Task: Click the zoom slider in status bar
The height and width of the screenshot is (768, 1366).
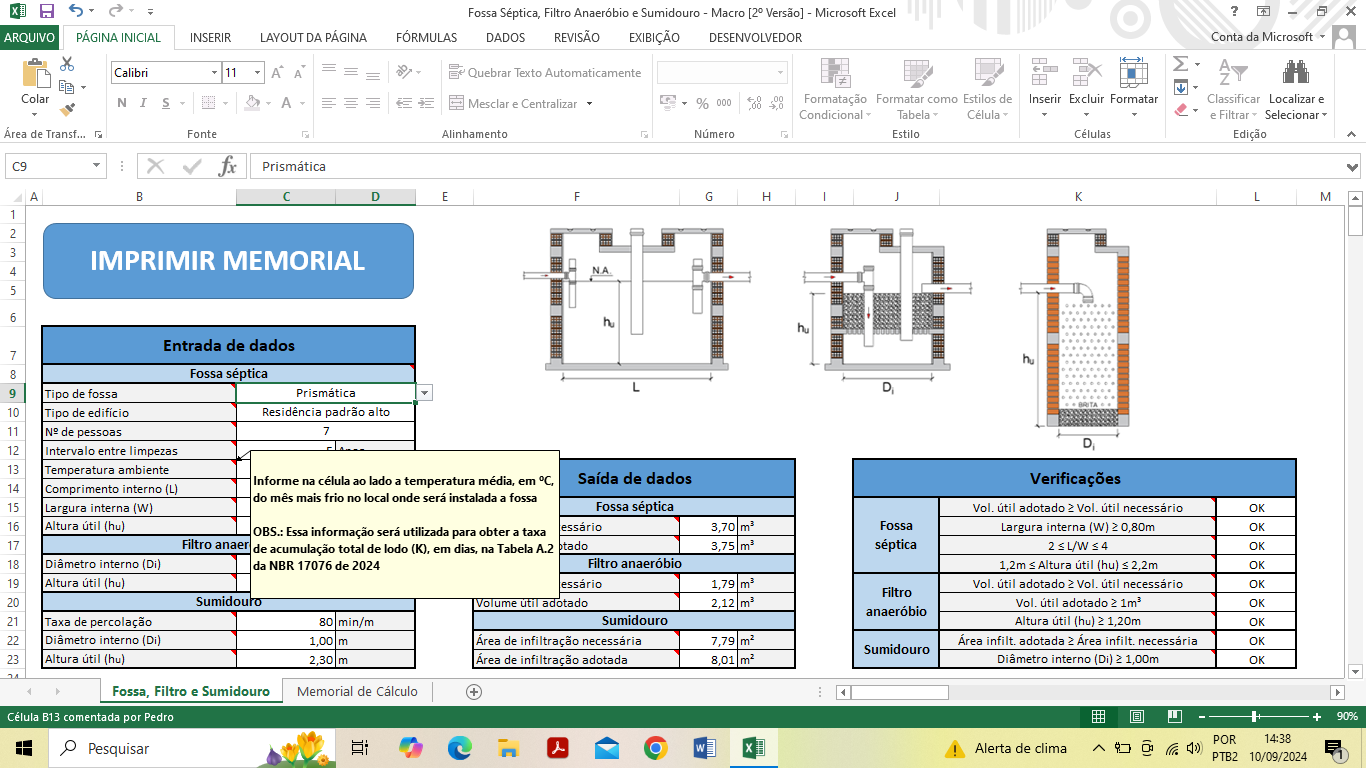Action: pos(1254,717)
